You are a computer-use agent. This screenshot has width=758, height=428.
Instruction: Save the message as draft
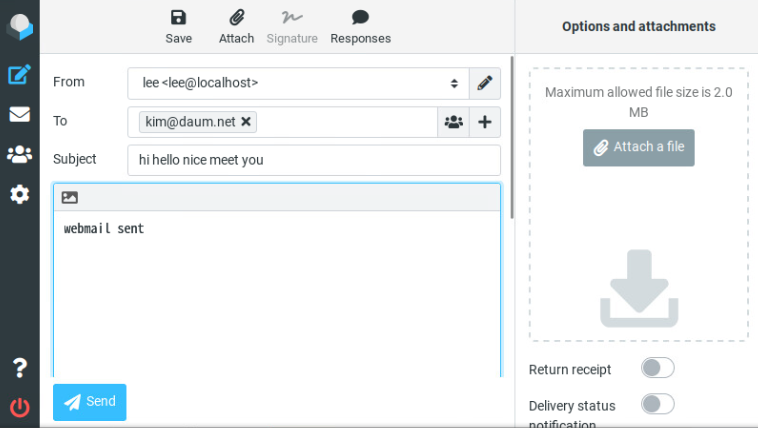point(178,27)
